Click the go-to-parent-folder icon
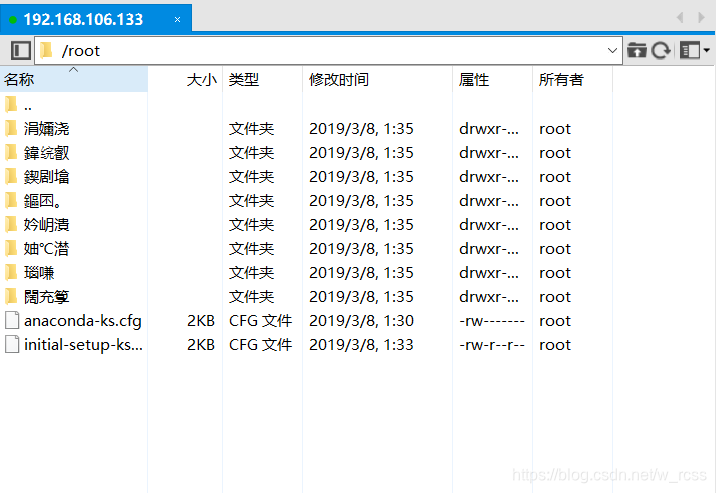This screenshot has width=716, height=493. point(637,50)
